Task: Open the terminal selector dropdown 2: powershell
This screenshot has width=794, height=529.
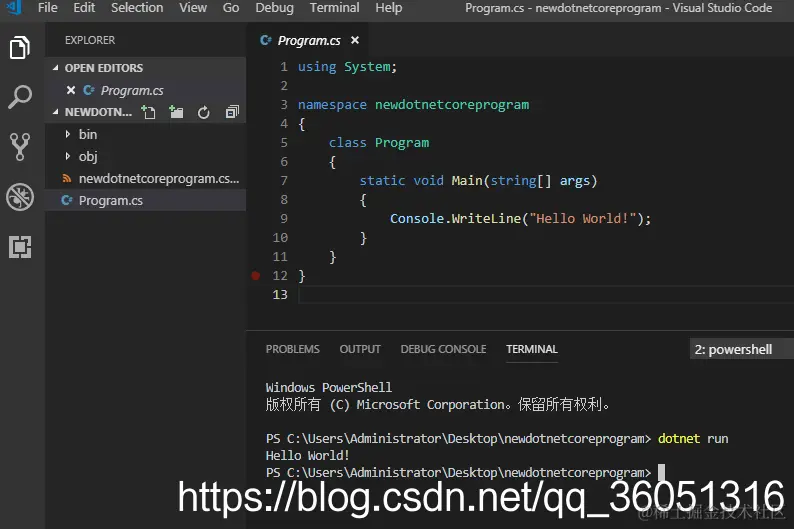Action: [x=741, y=349]
